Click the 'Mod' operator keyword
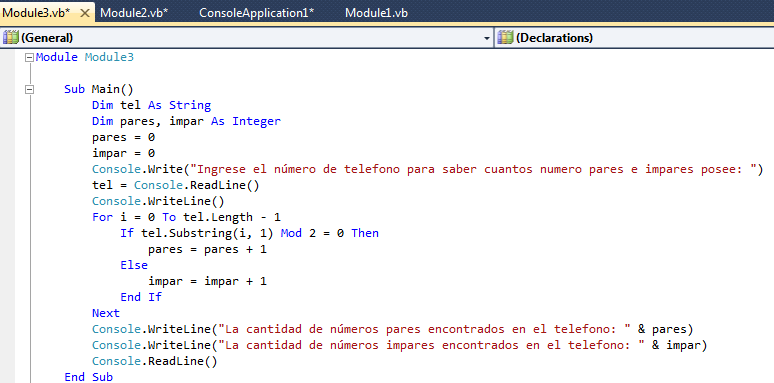 click(x=291, y=233)
